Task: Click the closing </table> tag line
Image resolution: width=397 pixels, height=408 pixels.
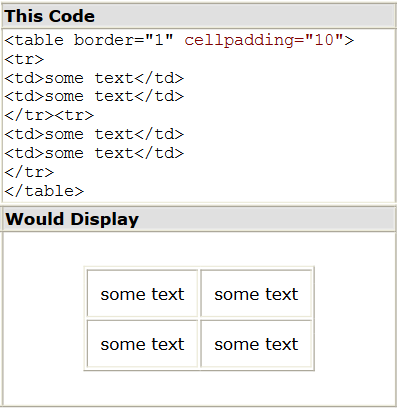Action: pyautogui.click(x=44, y=191)
